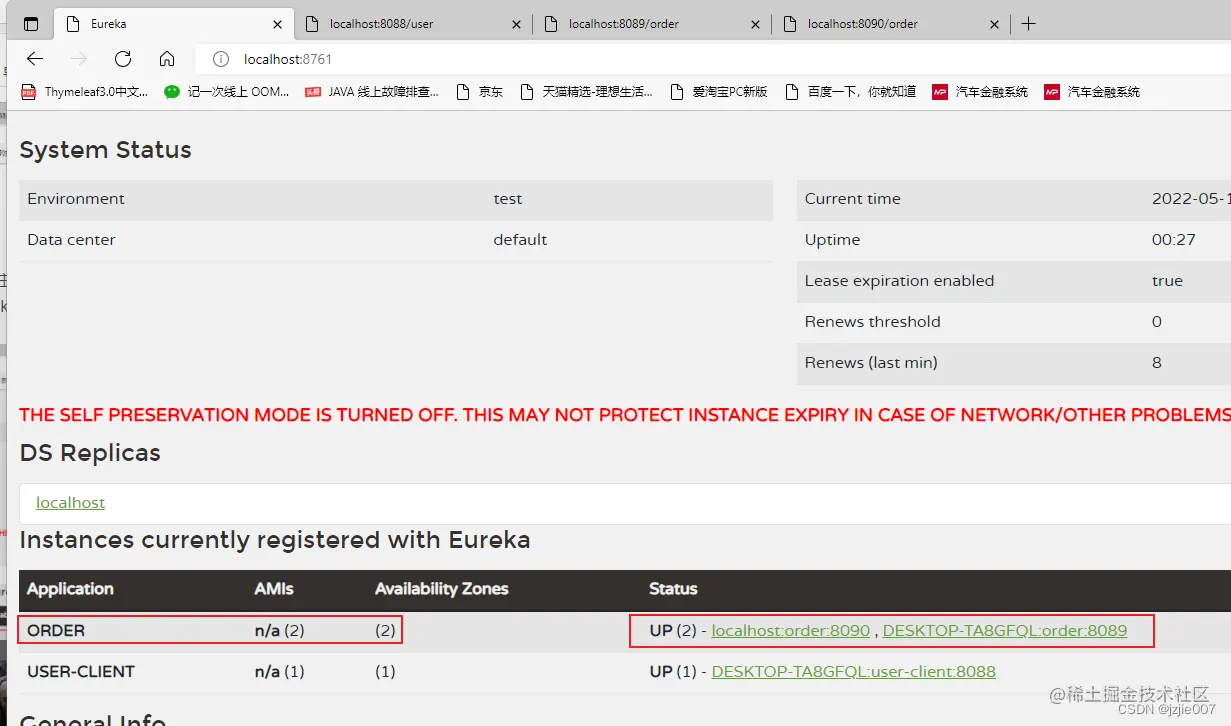This screenshot has width=1231, height=726.
Task: Select the Data center value default
Action: [520, 240]
